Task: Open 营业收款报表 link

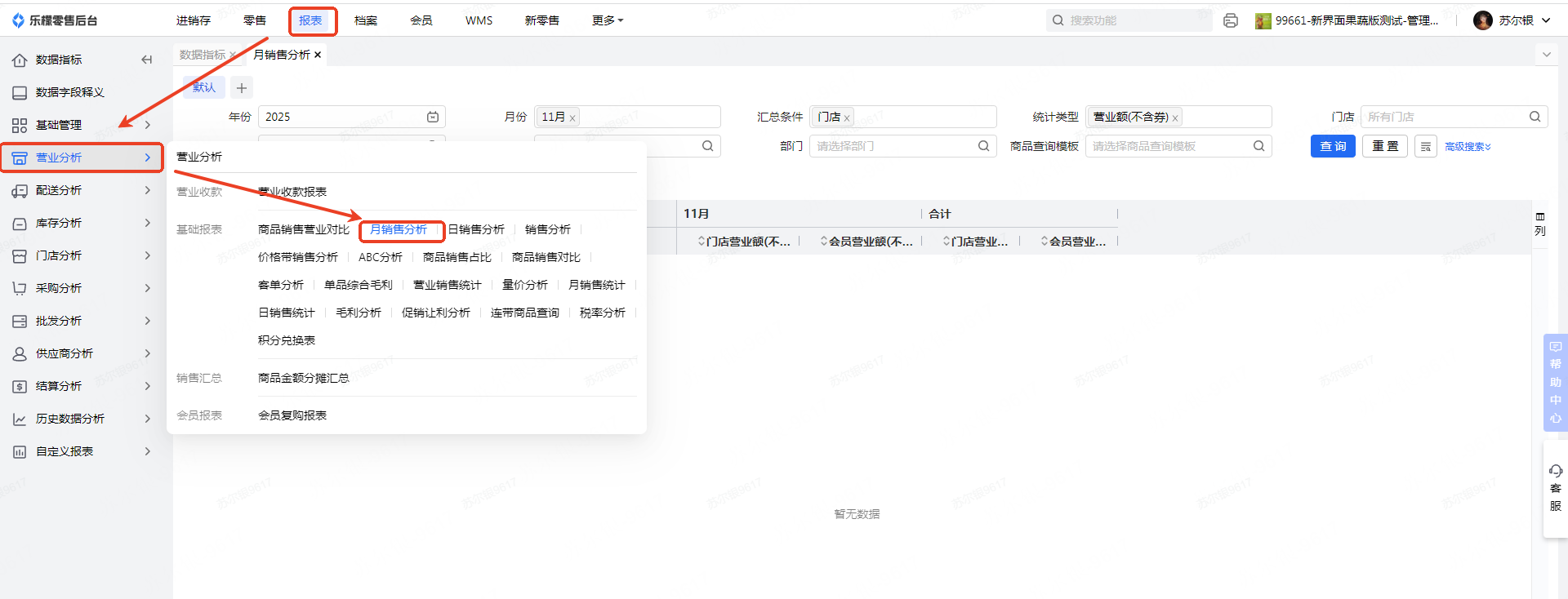Action: tap(292, 192)
